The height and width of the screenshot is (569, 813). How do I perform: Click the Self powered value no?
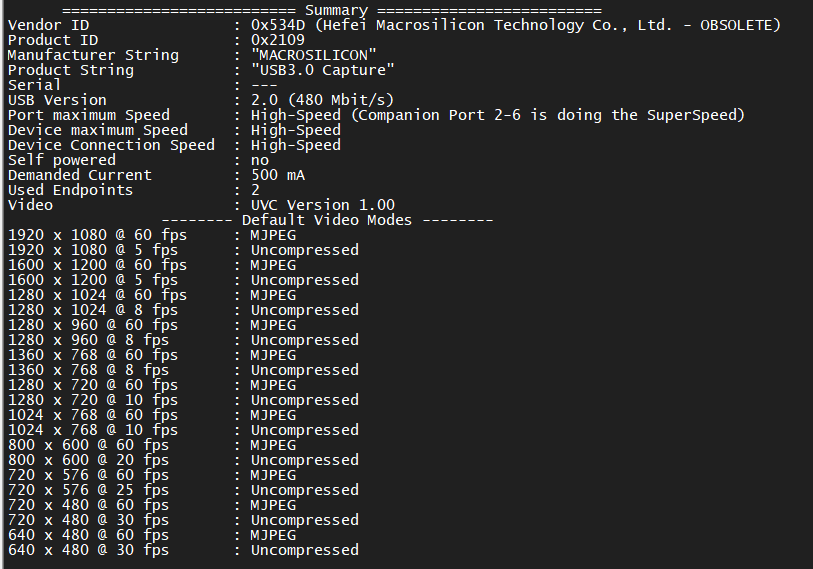click(260, 161)
